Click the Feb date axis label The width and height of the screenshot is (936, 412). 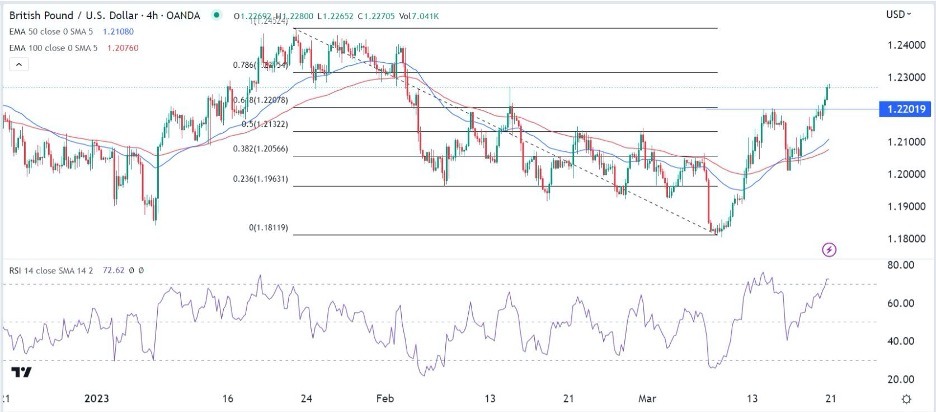click(x=384, y=399)
